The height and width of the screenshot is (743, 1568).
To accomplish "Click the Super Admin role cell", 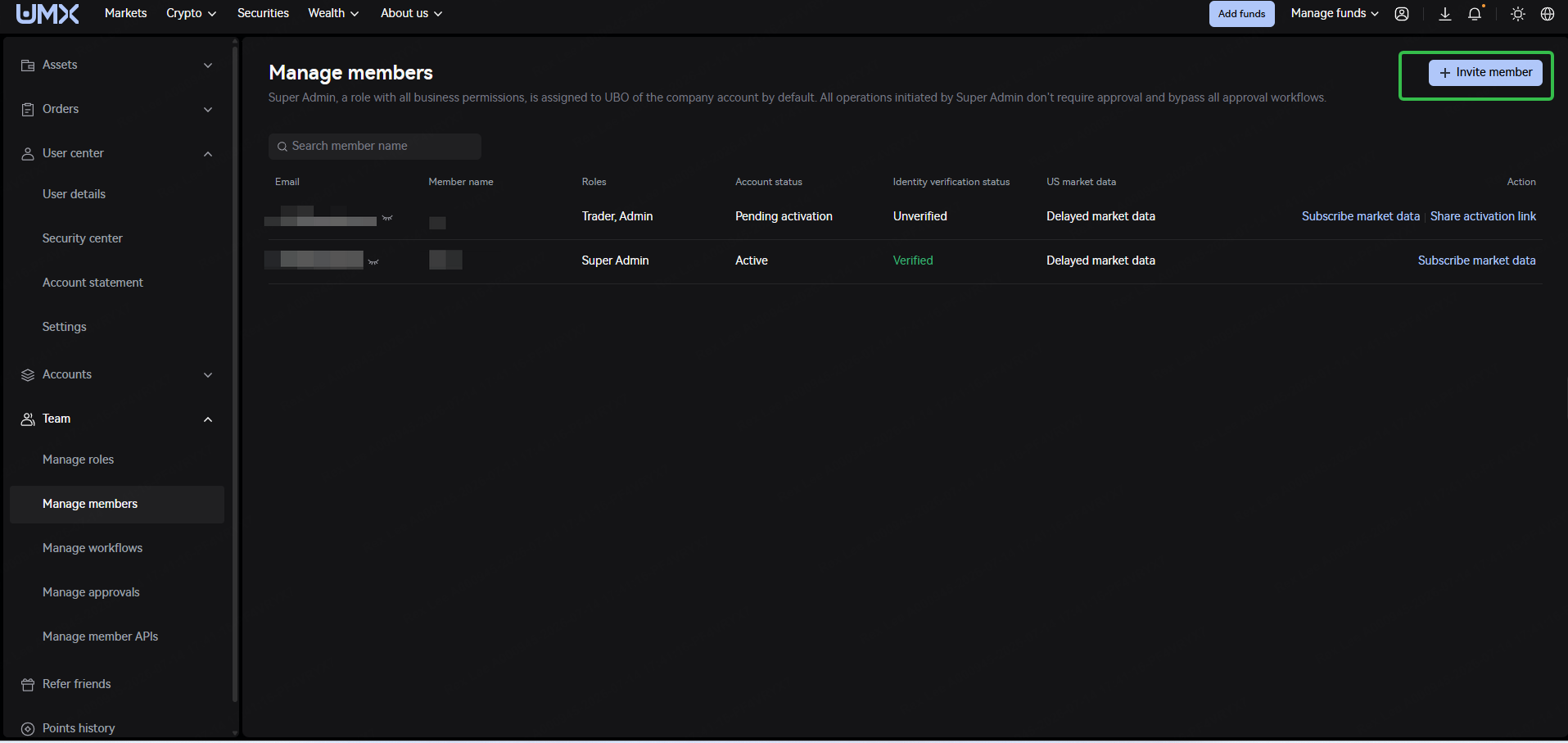I will click(x=615, y=261).
